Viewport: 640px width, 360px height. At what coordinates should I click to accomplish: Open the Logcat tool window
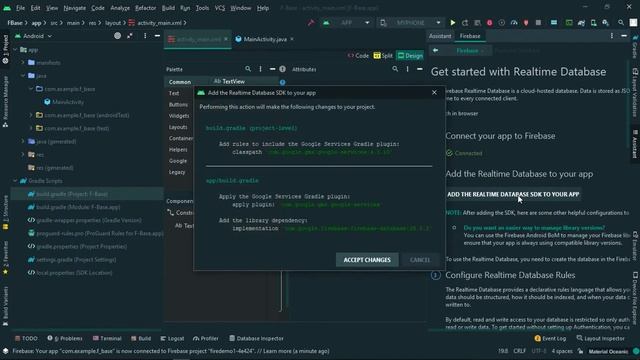point(172,338)
